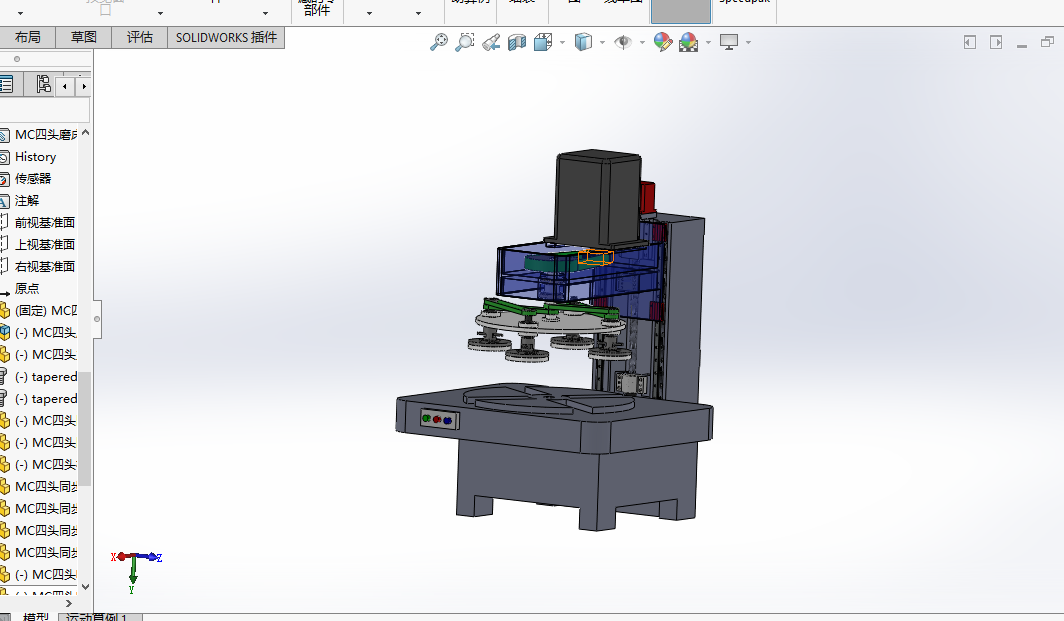
Task: Toggle the Hide/Show Items eye icon
Action: 623,42
